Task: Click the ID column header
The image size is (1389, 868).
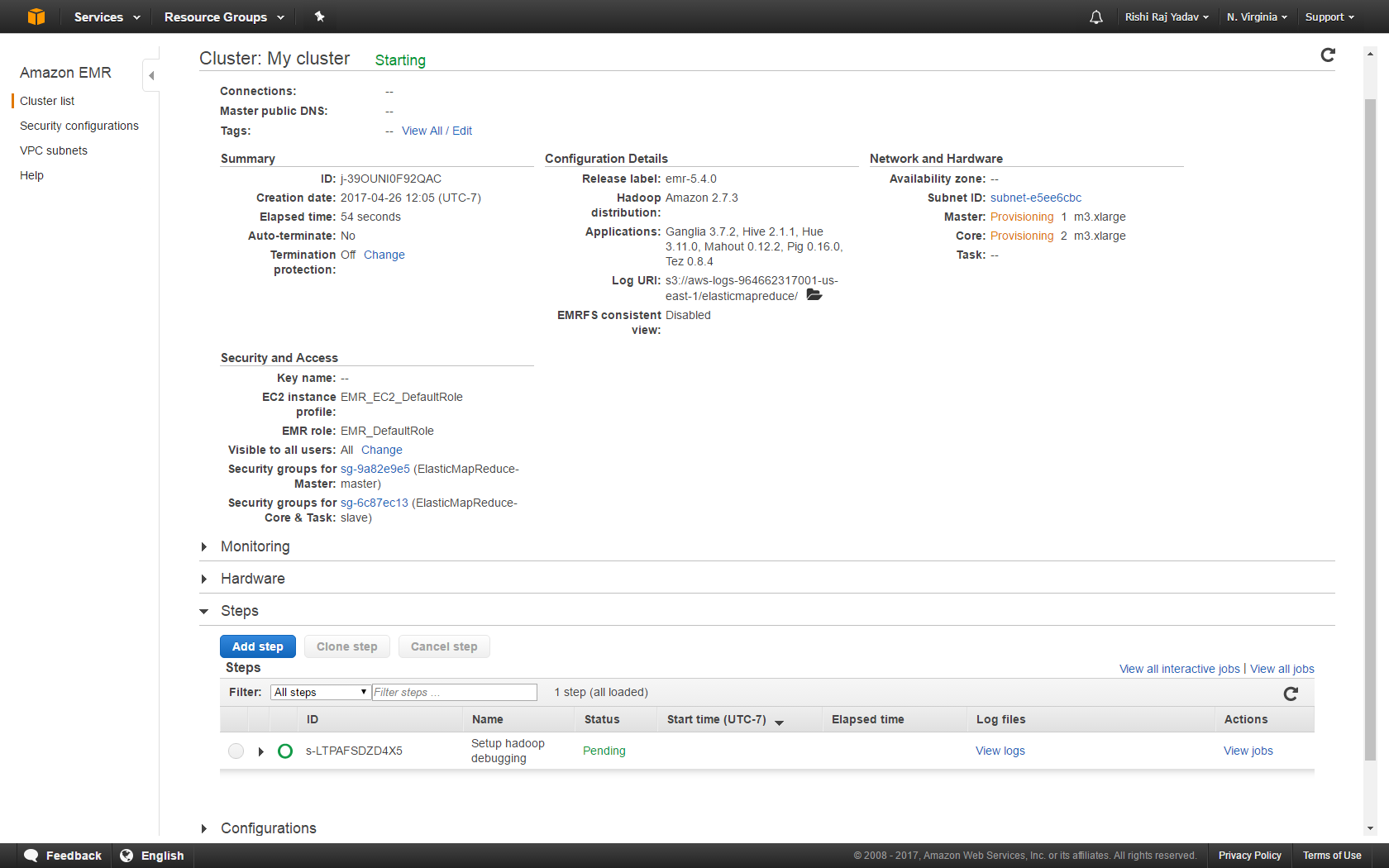Action: pos(313,719)
